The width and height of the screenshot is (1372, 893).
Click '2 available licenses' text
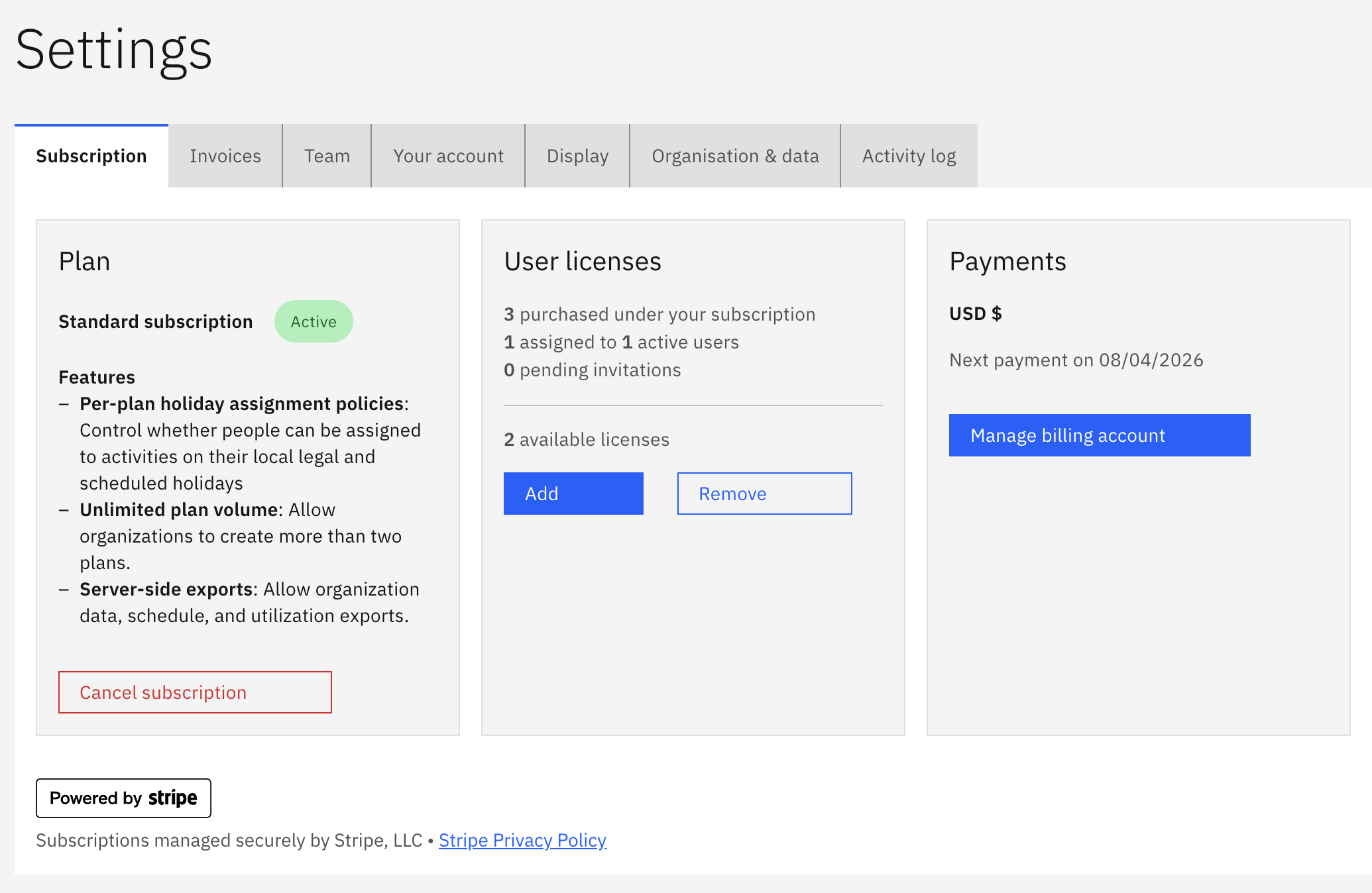587,439
